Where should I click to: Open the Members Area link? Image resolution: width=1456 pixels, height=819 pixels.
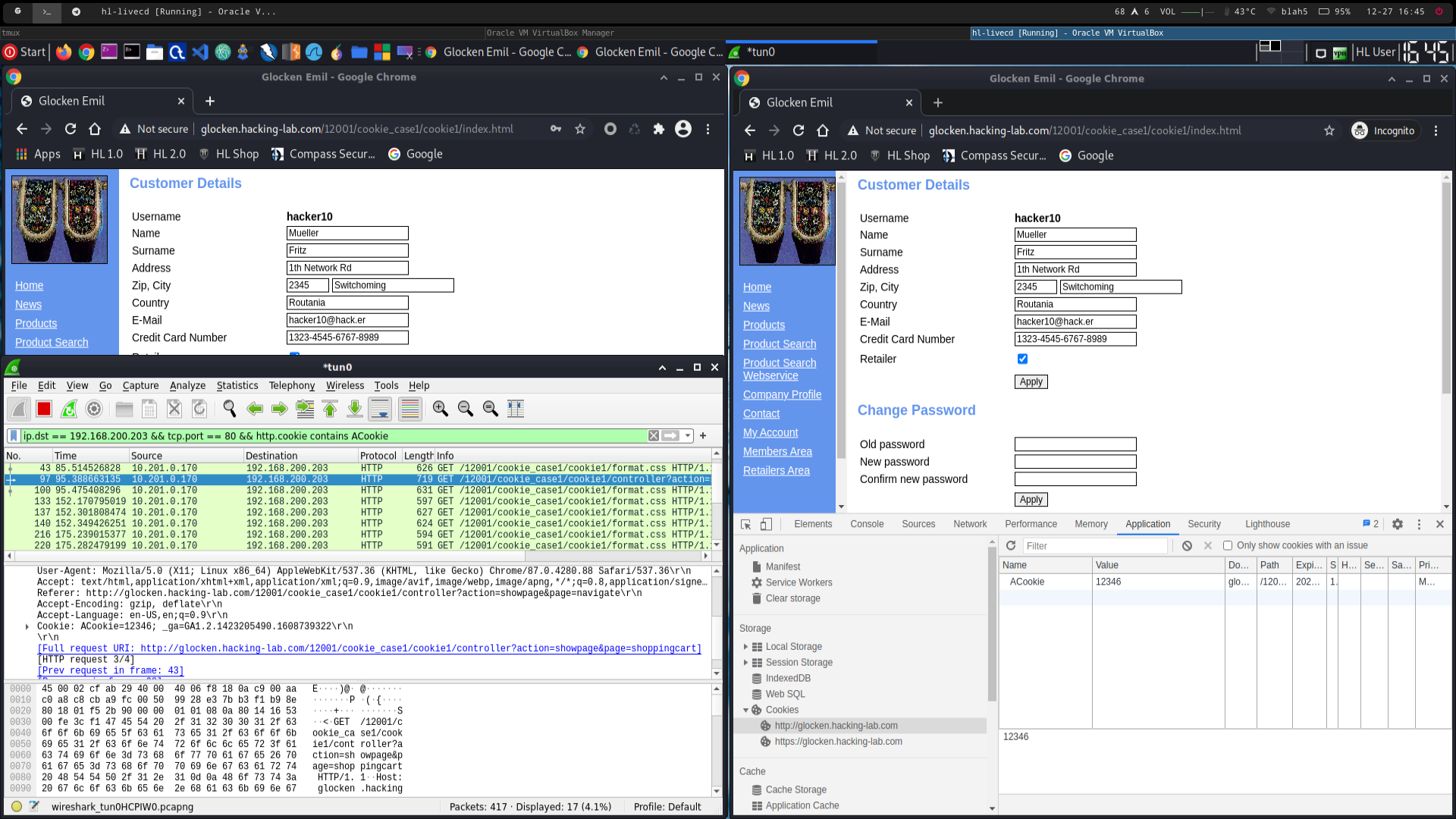[777, 452]
